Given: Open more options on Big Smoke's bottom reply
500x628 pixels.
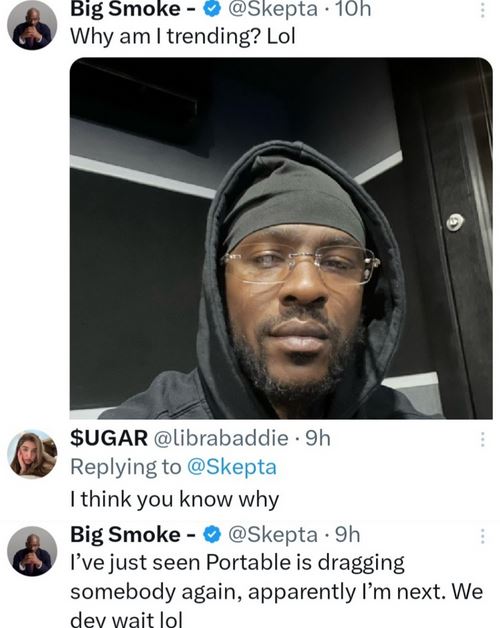Looking at the screenshot, I should coord(483,536).
